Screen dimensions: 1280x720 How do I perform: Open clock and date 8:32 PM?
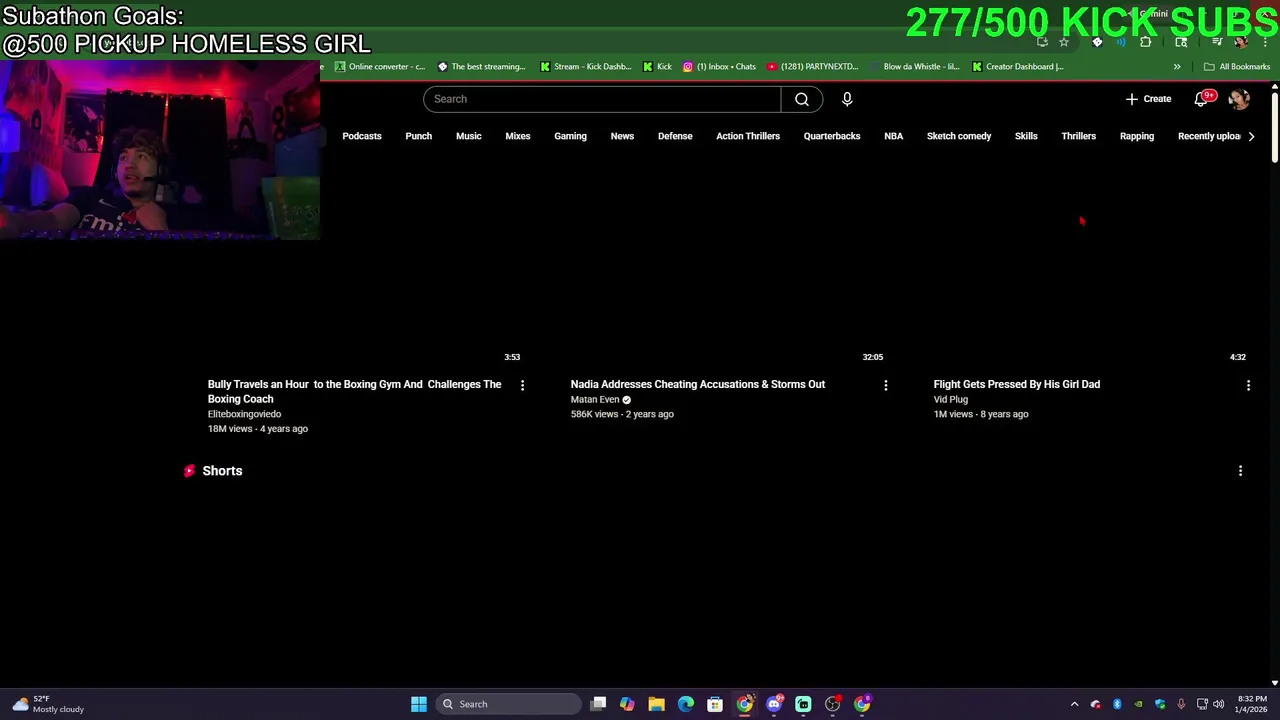pyautogui.click(x=1251, y=704)
